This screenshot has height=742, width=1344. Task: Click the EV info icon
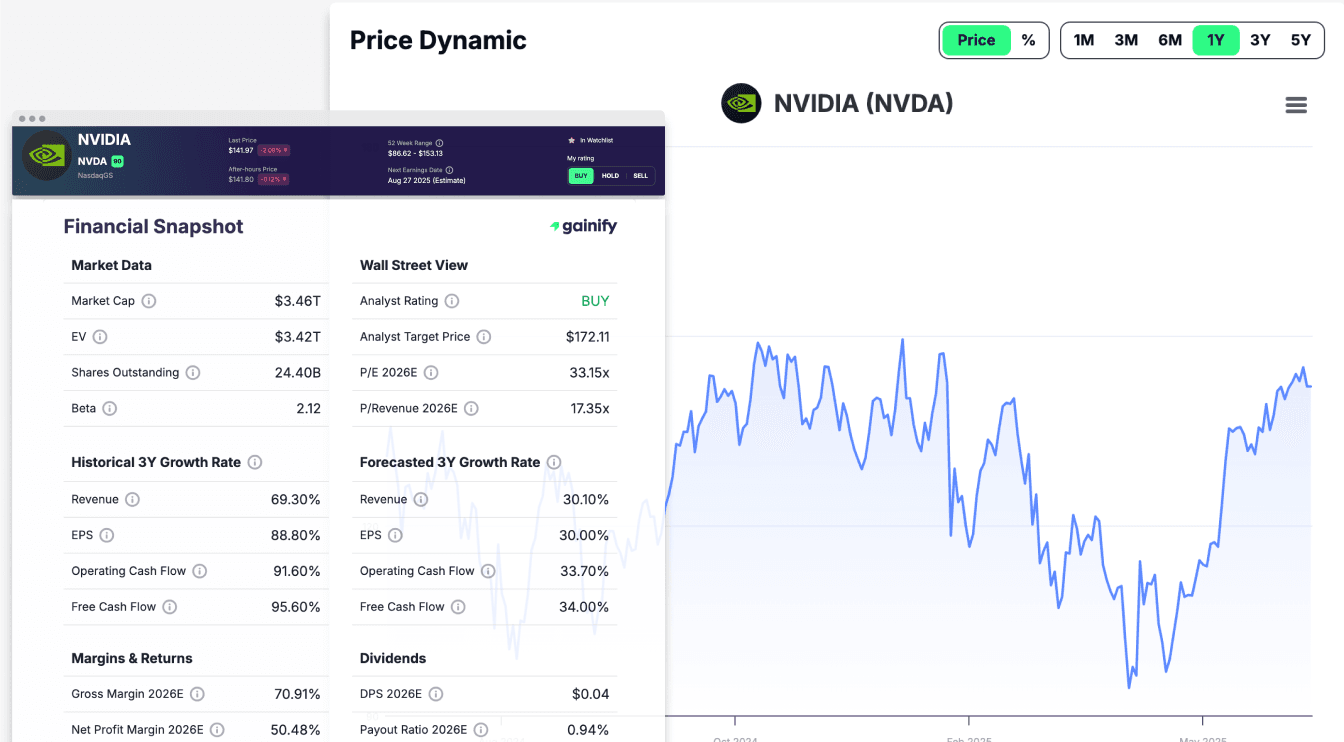100,337
